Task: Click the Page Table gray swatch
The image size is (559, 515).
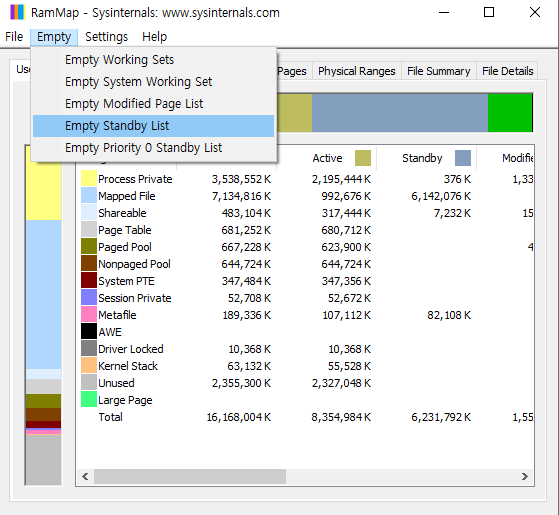Action: pyautogui.click(x=89, y=229)
